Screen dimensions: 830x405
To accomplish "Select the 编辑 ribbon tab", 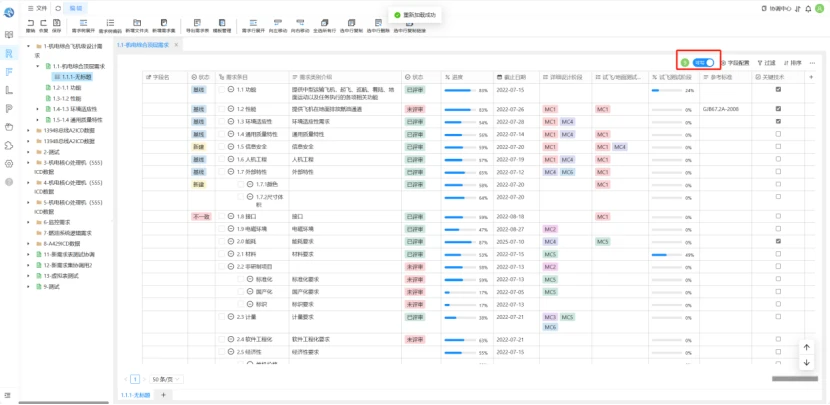I will tap(75, 8).
